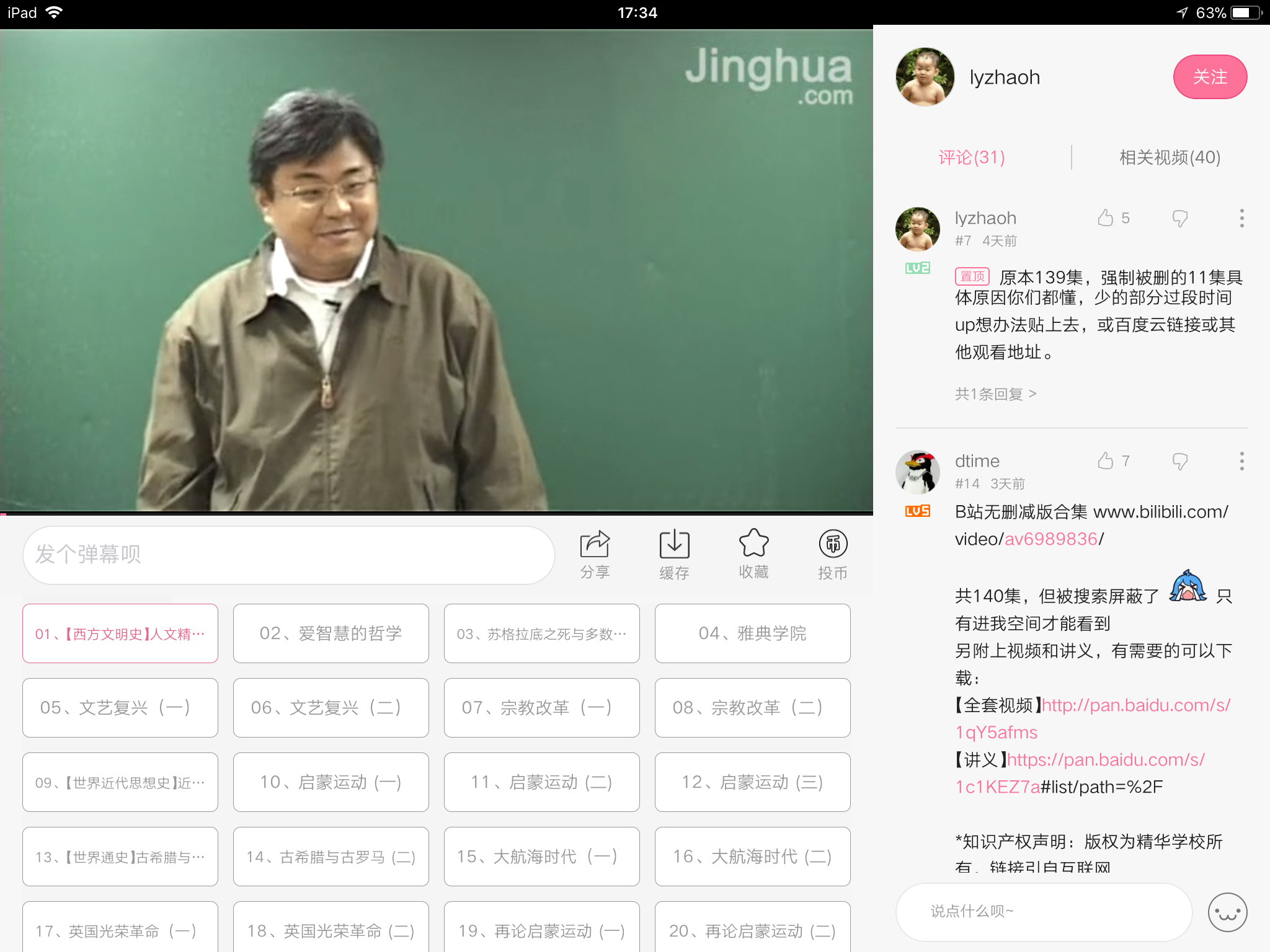
Task: Switch to the 评论(31) tab
Action: (972, 158)
